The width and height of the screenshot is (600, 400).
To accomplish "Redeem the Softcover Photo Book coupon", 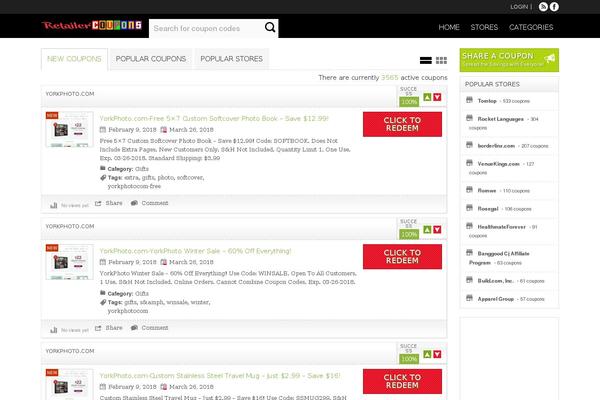I will pos(402,124).
